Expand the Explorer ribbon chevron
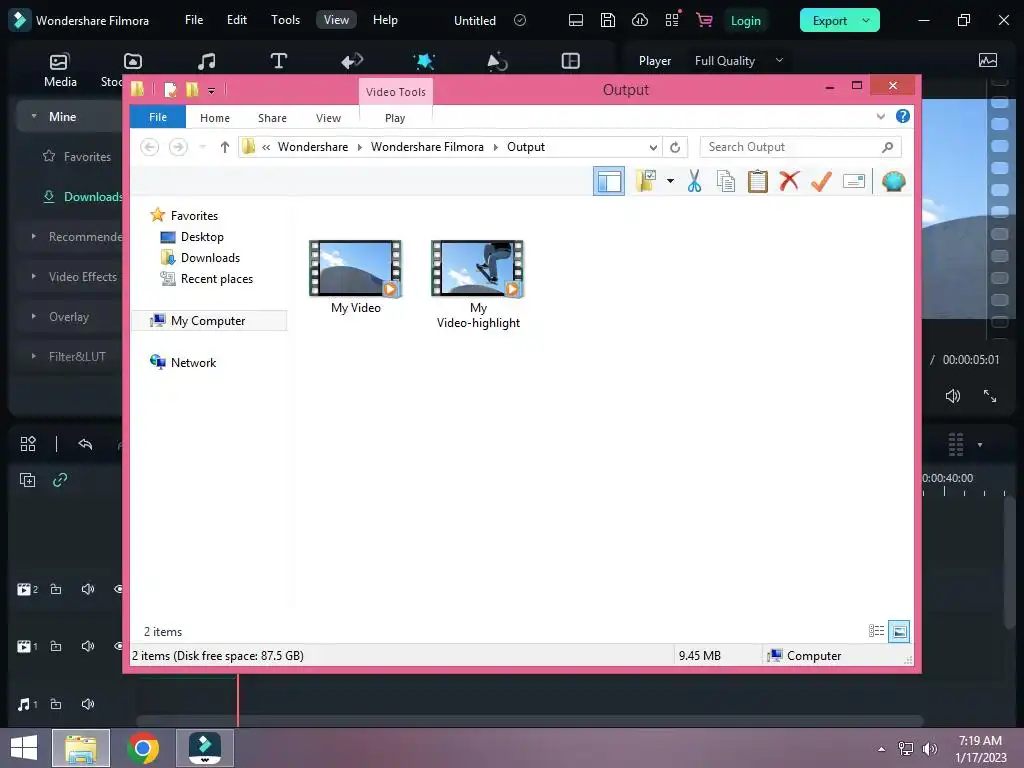This screenshot has width=1024, height=768. 880,116
